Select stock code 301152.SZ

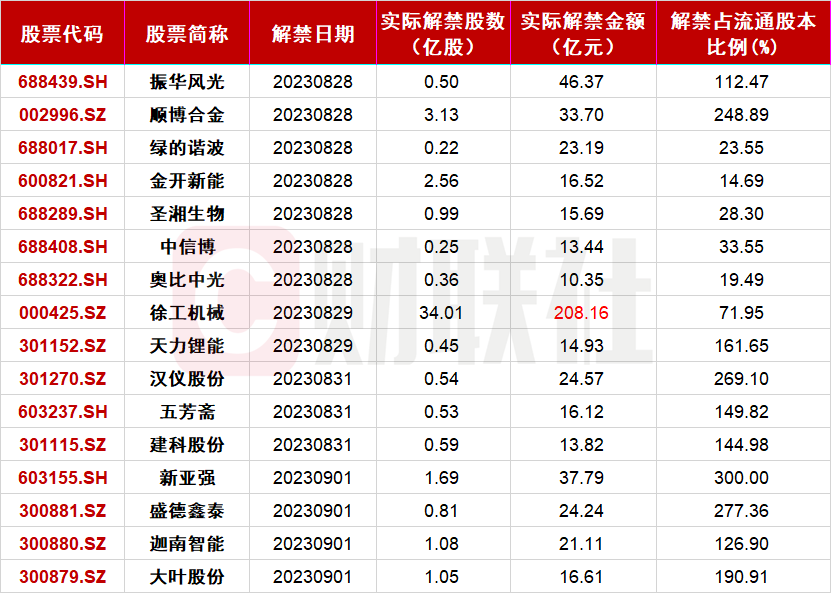pyautogui.click(x=63, y=346)
